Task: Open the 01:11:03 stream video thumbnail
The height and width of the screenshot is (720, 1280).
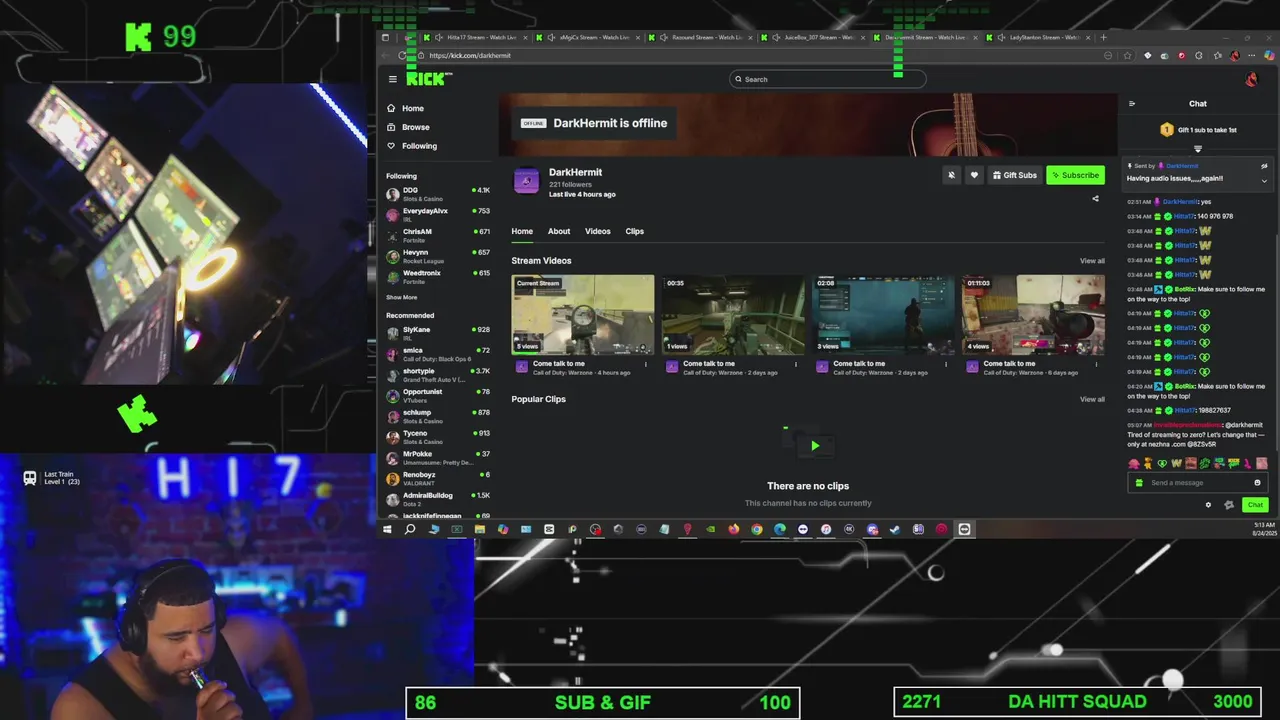Action: tap(1033, 315)
